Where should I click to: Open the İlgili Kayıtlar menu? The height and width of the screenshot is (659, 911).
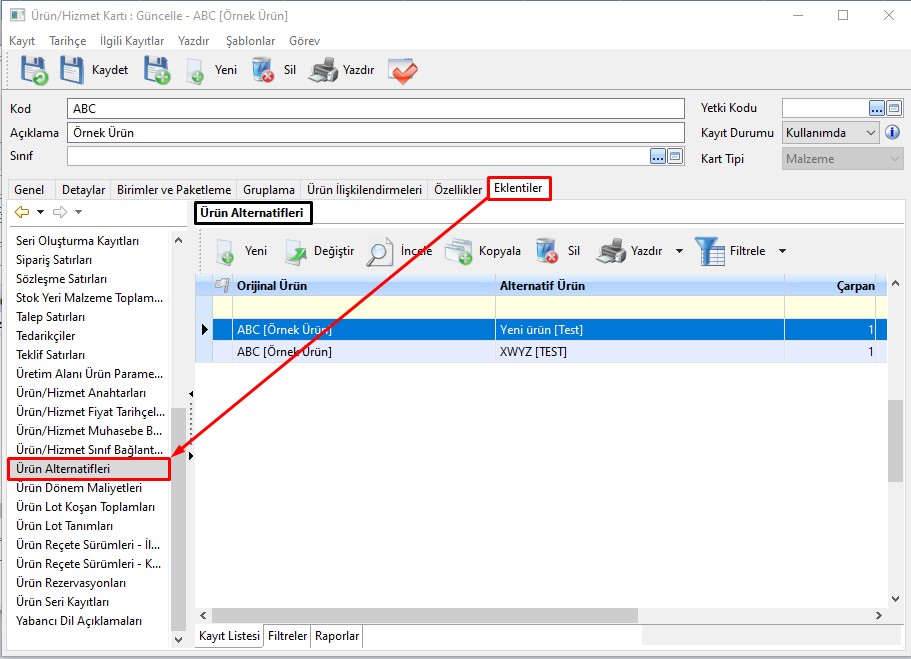[131, 41]
